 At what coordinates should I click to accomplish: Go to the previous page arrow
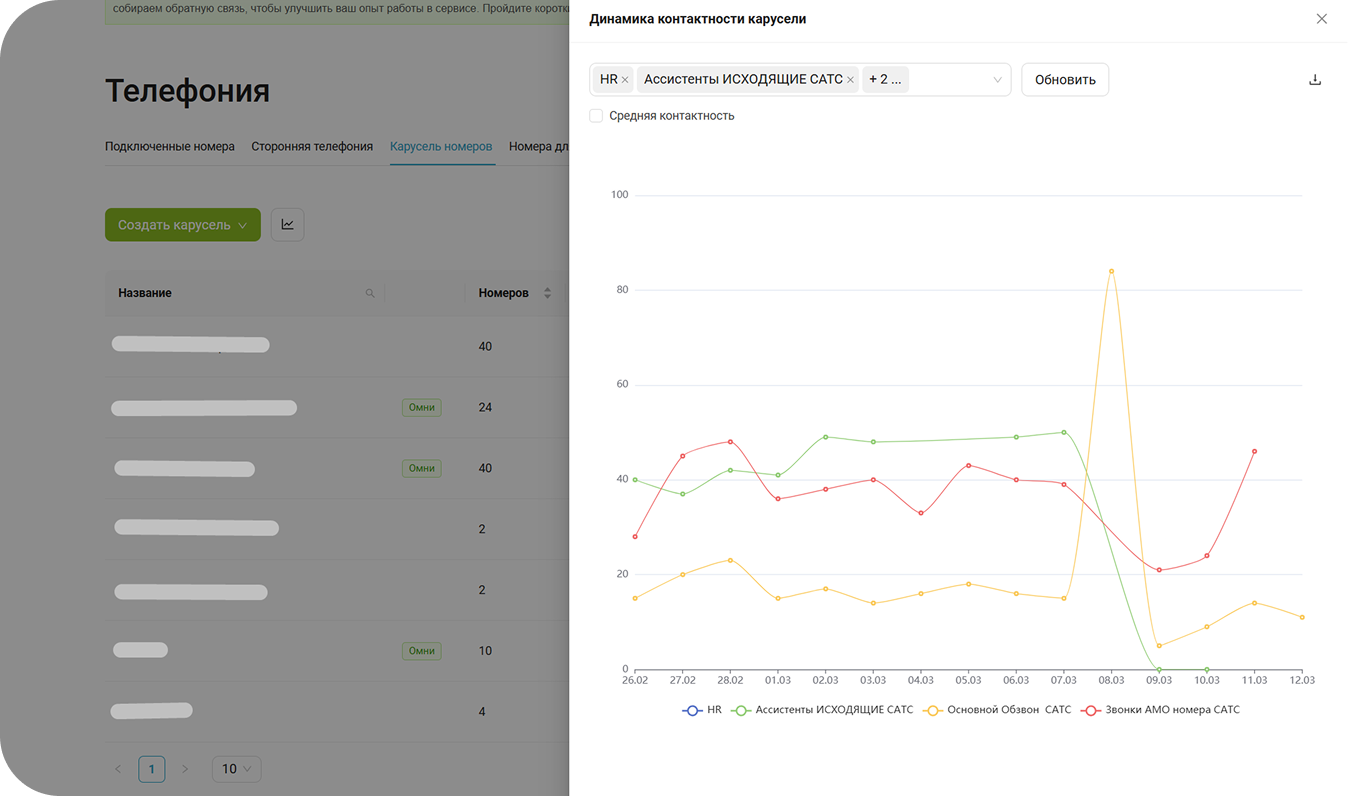point(118,769)
